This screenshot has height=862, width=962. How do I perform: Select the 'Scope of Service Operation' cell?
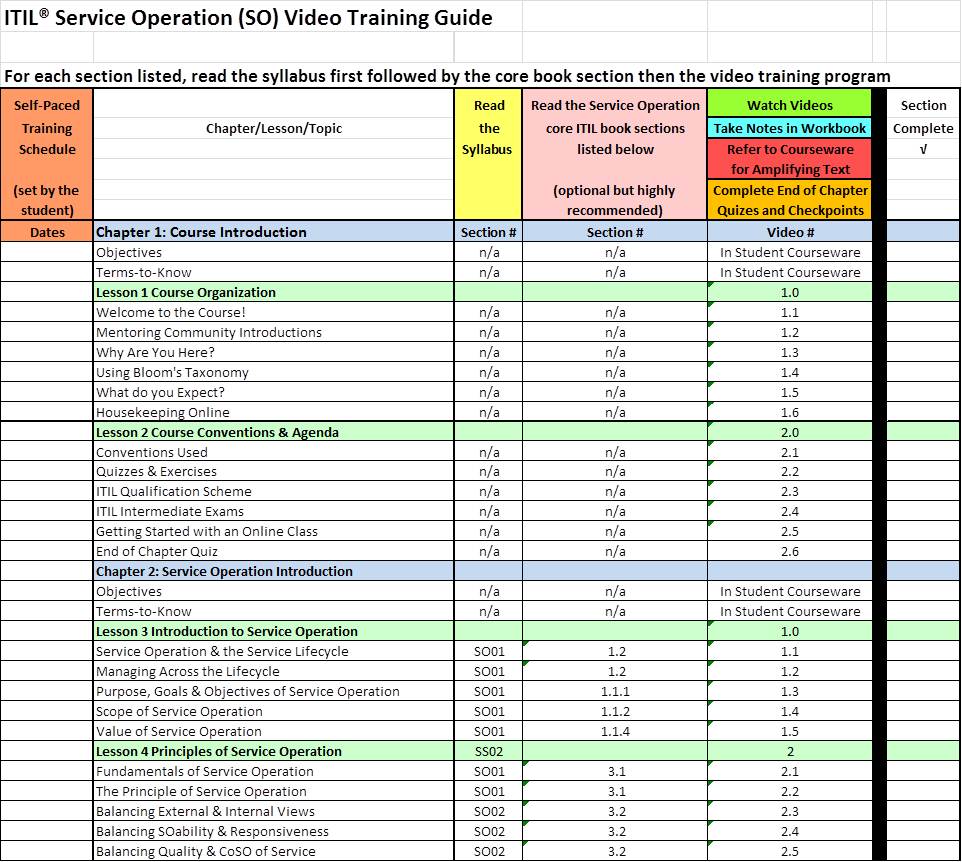(274, 711)
